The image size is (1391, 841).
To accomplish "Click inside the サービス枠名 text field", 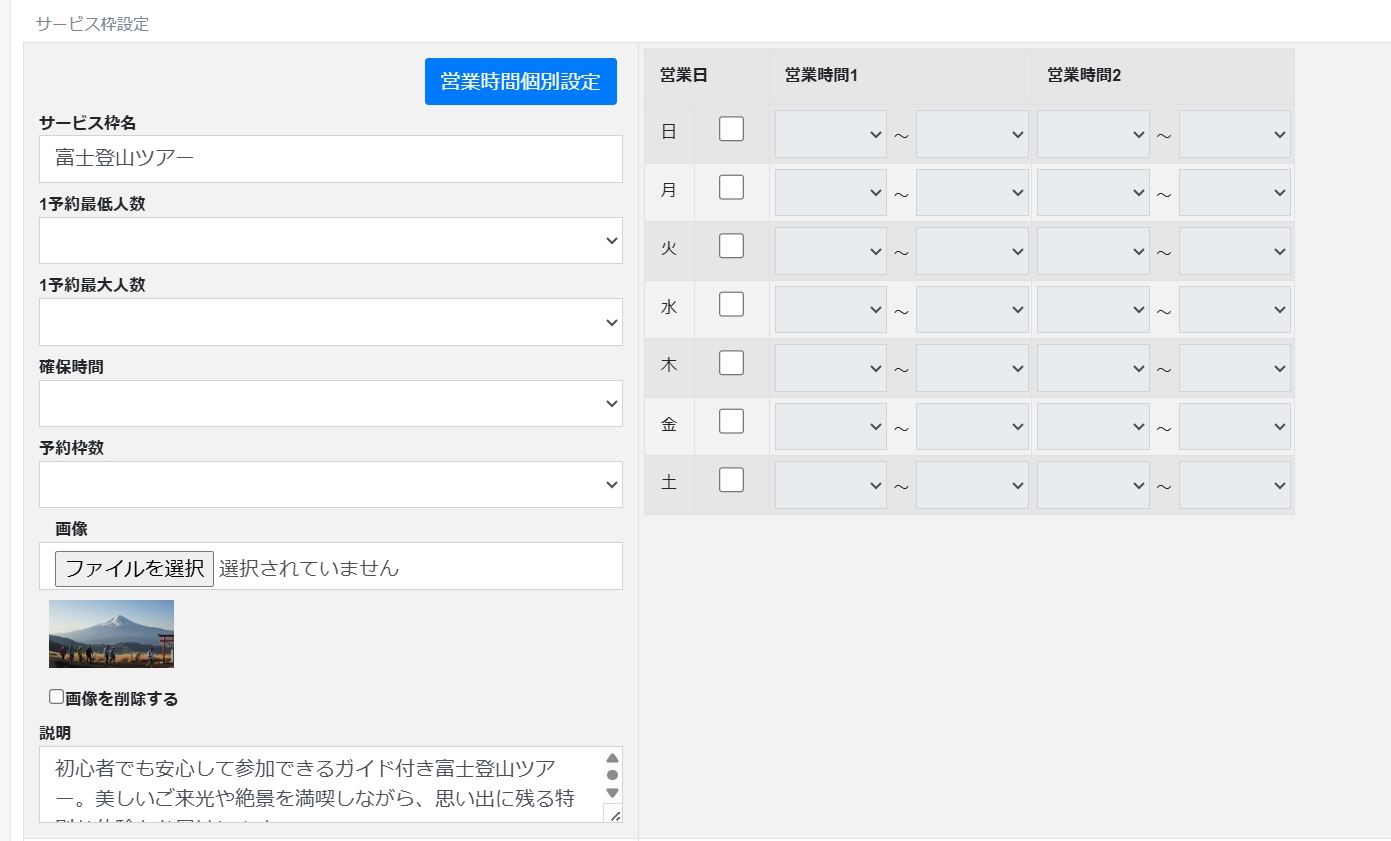I will coord(330,158).
